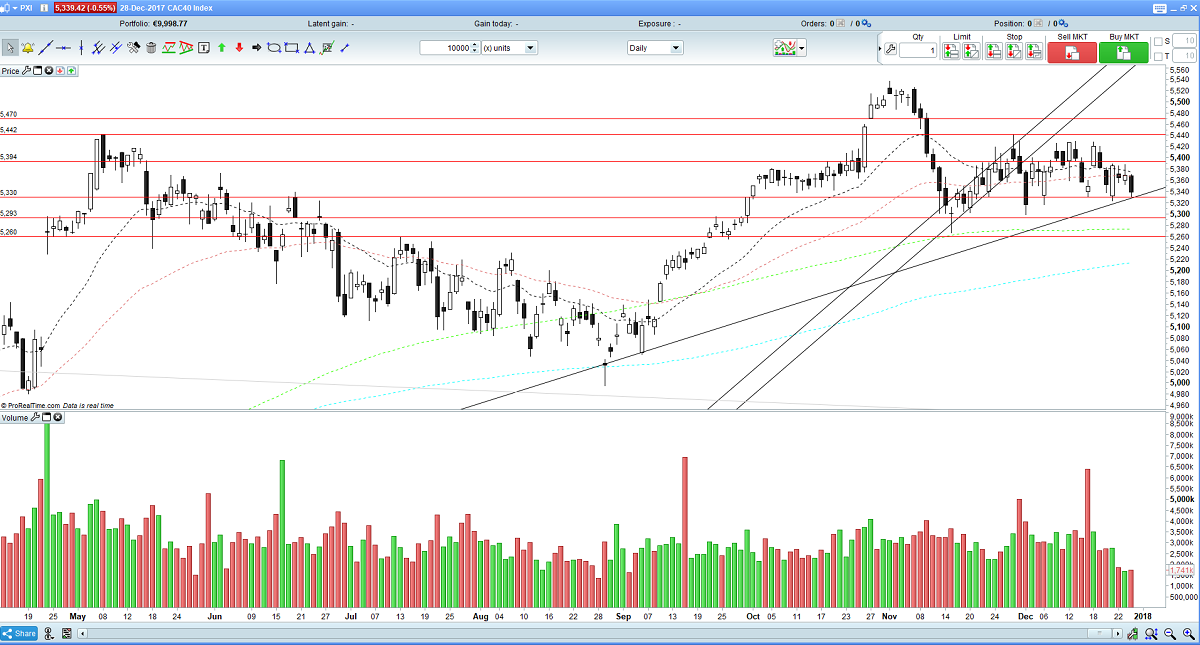Select the cursor pointer tool
The width and height of the screenshot is (1200, 645).
10,47
